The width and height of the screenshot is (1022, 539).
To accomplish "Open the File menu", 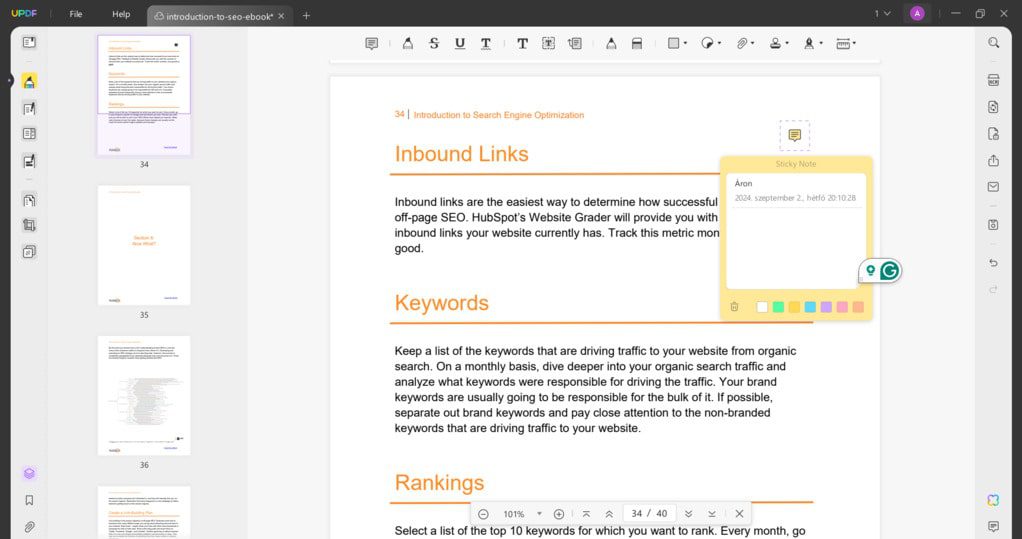I will tap(76, 14).
